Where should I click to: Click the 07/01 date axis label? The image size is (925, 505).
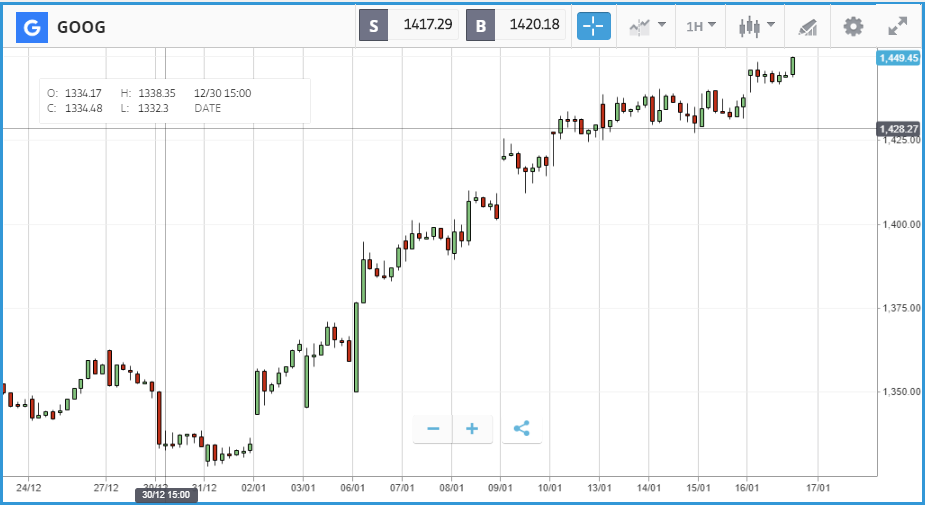(402, 488)
